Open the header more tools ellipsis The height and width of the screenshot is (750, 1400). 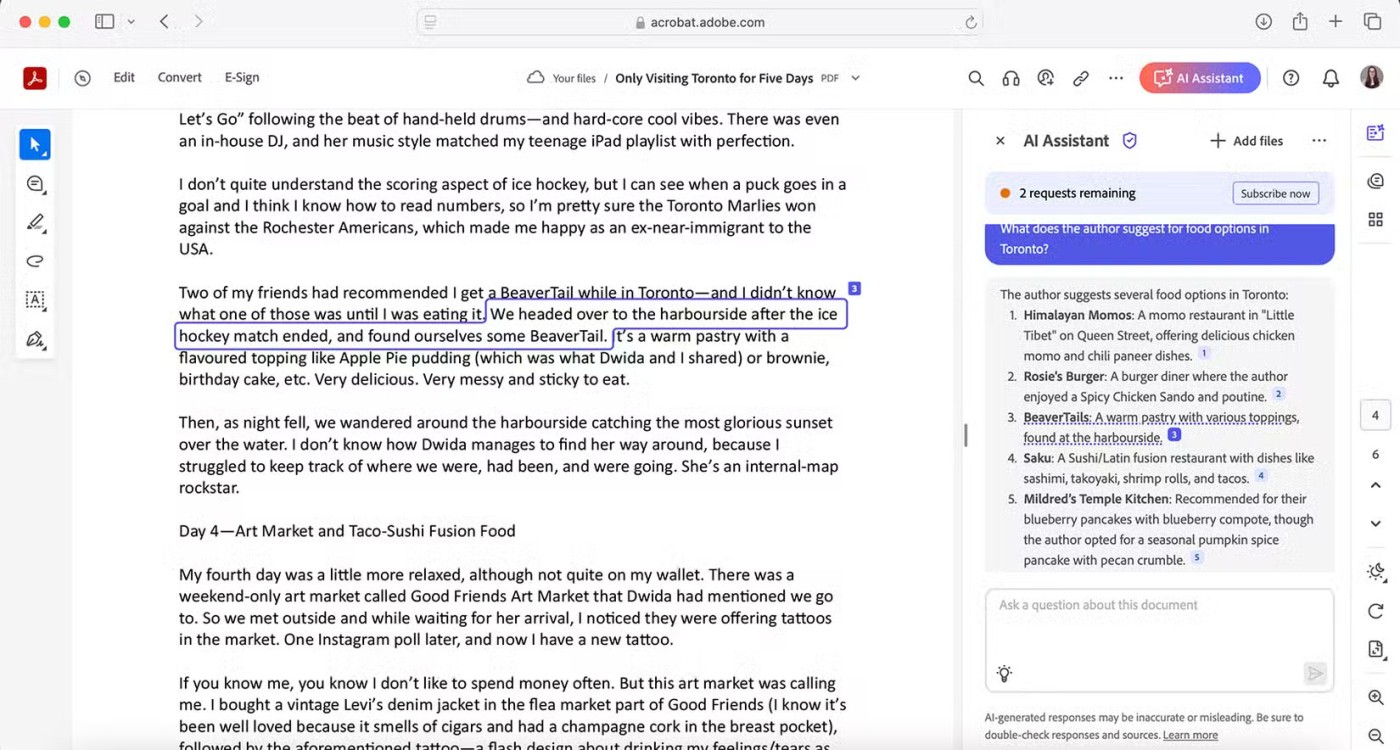coord(1115,78)
